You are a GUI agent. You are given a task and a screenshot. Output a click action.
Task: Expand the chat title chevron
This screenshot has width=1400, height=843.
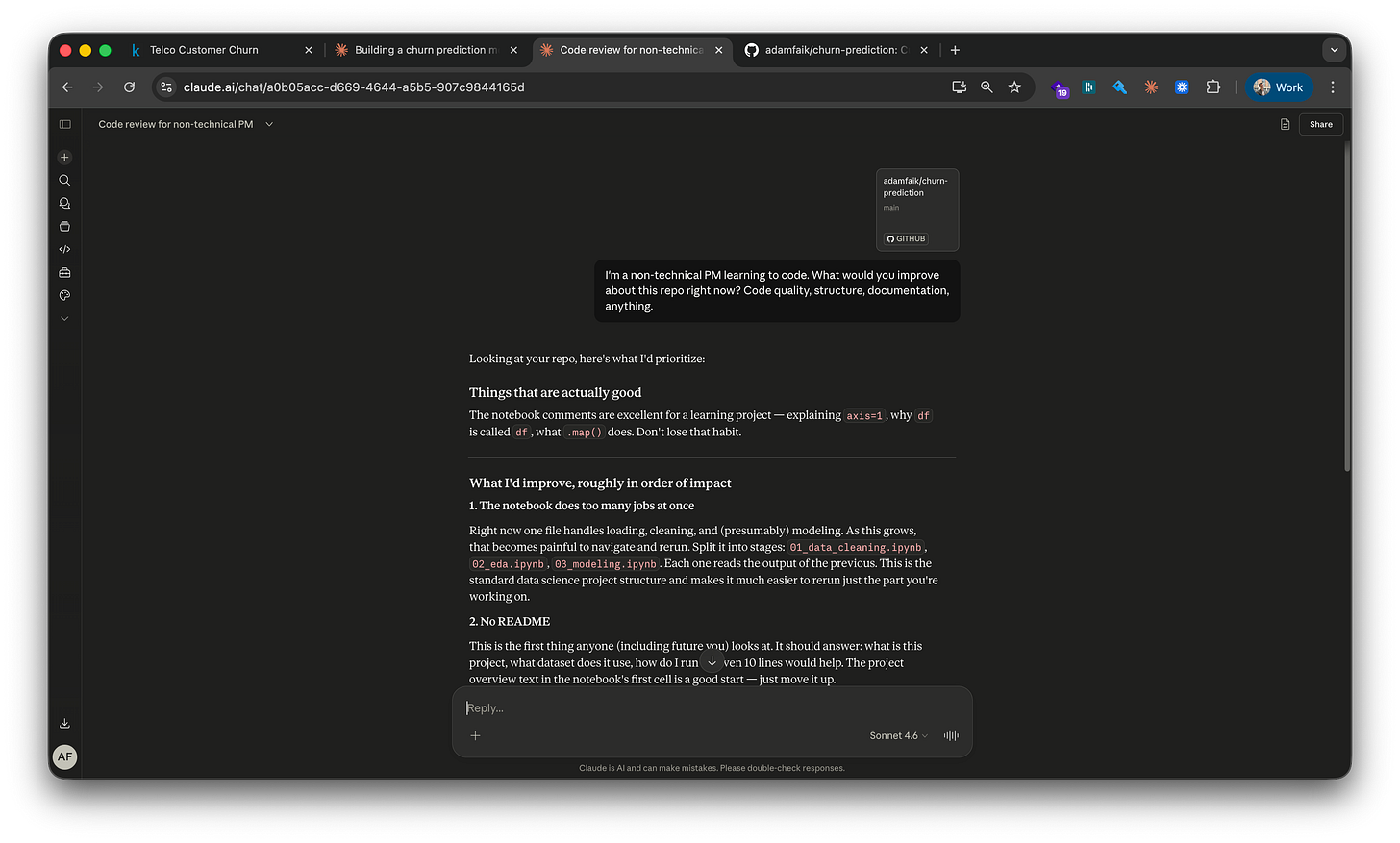269,124
